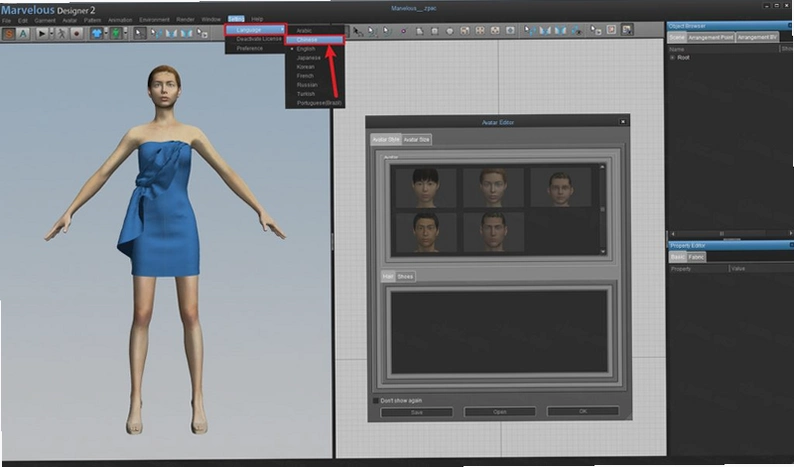
Task: Click OK button in Avatar Editor
Action: [x=583, y=411]
